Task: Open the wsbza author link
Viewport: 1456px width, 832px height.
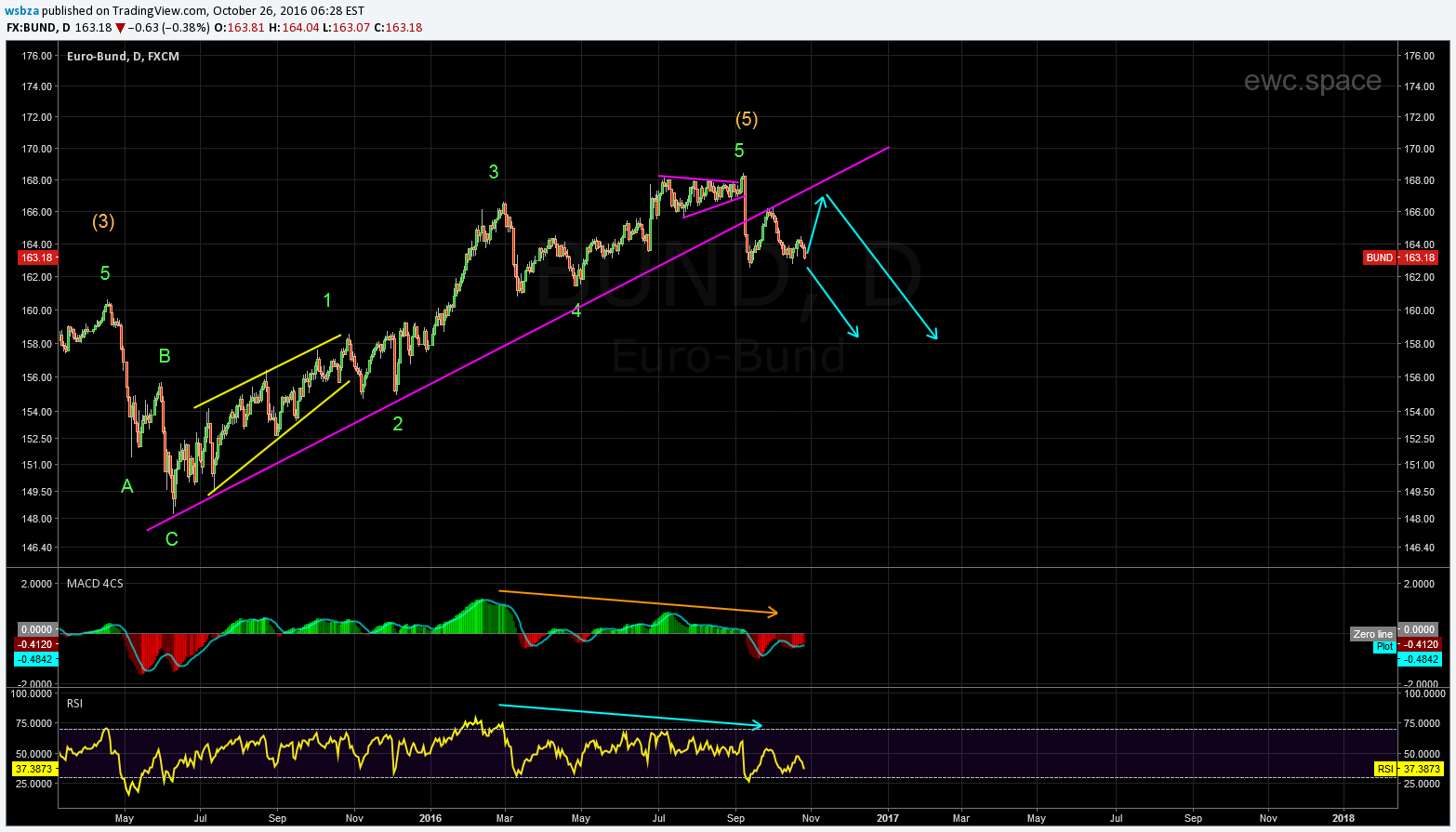Action: coord(21,11)
